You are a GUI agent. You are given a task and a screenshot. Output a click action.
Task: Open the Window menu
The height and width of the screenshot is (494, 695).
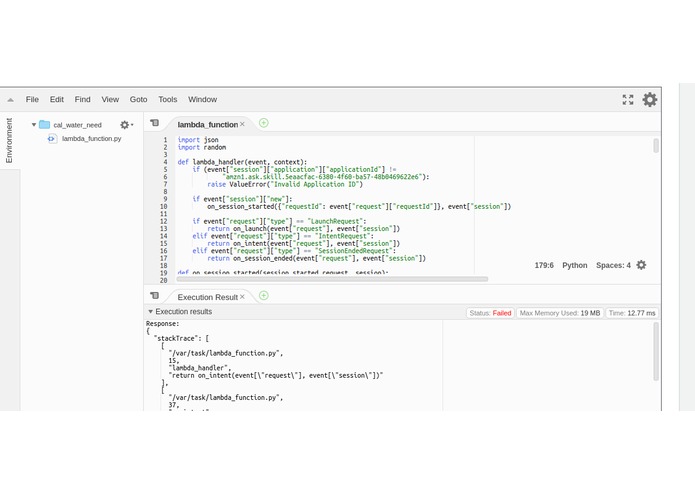tap(202, 99)
